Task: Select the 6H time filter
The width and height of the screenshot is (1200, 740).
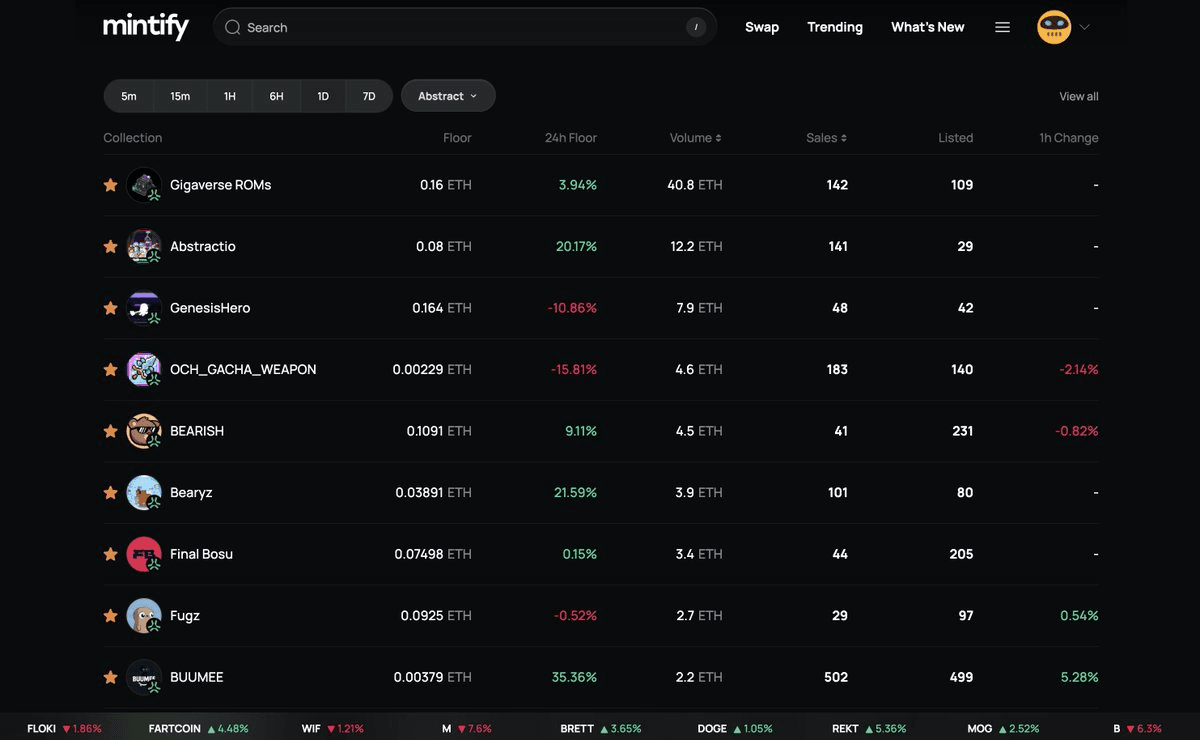Action: pos(276,96)
